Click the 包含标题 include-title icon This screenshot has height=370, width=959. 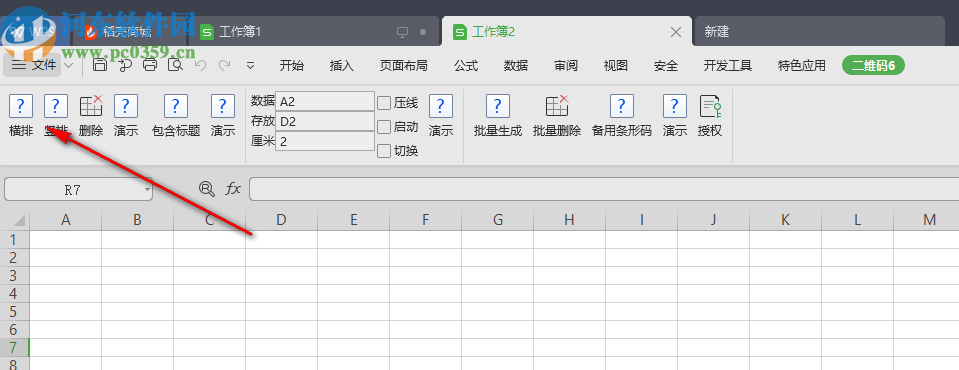click(176, 106)
